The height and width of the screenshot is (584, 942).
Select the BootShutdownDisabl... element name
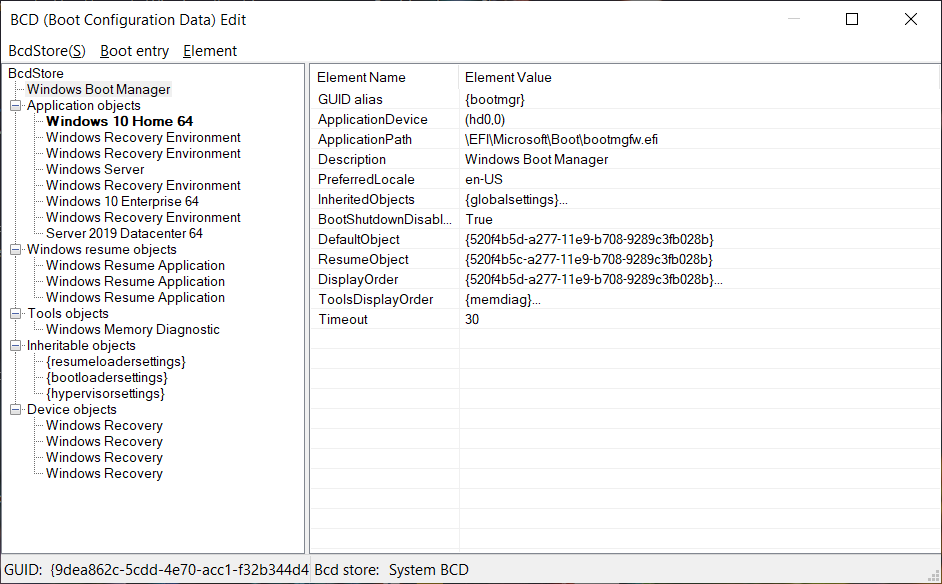click(x=384, y=219)
